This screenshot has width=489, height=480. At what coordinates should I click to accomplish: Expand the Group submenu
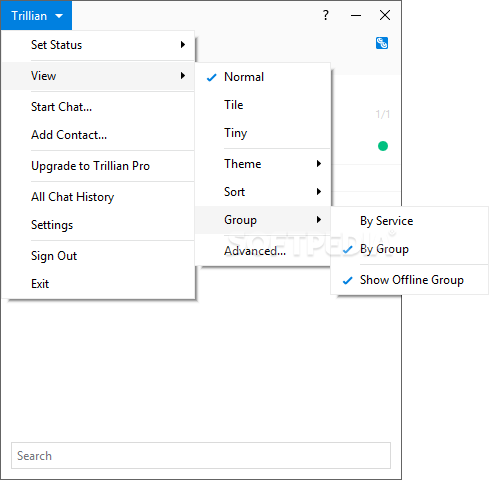pyautogui.click(x=263, y=220)
